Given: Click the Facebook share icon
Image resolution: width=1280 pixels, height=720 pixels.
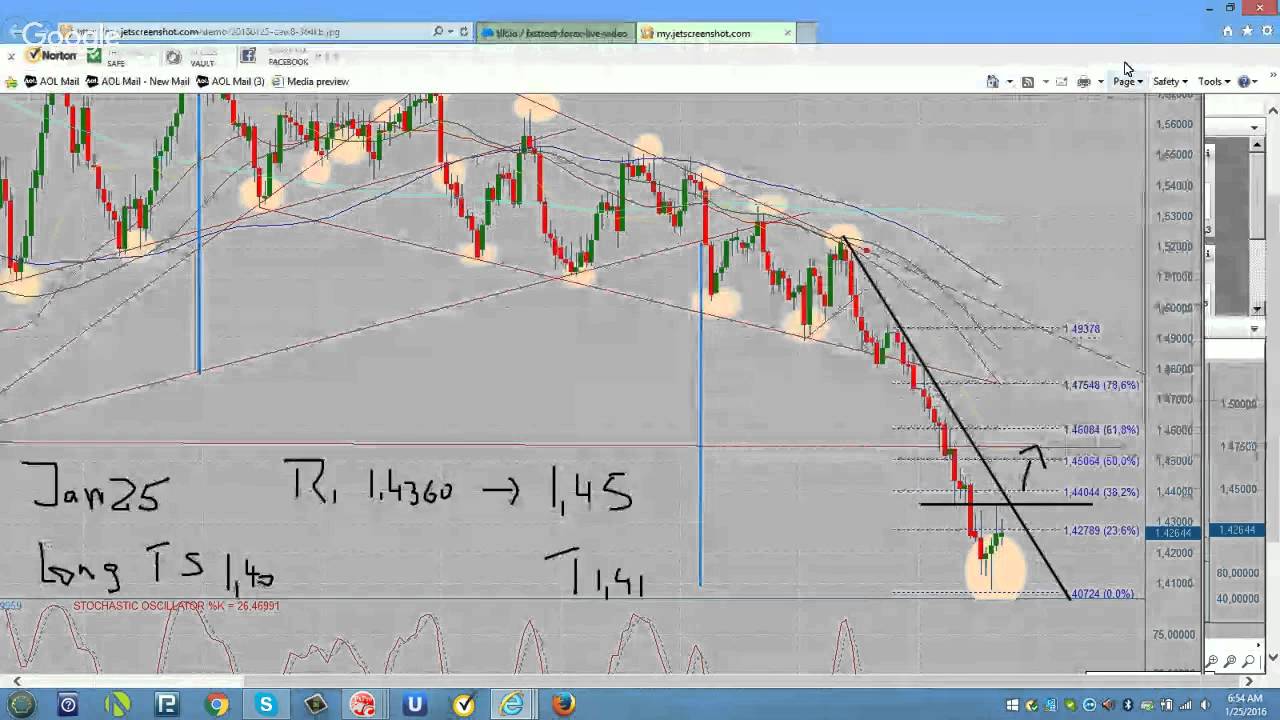Looking at the screenshot, I should [248, 56].
